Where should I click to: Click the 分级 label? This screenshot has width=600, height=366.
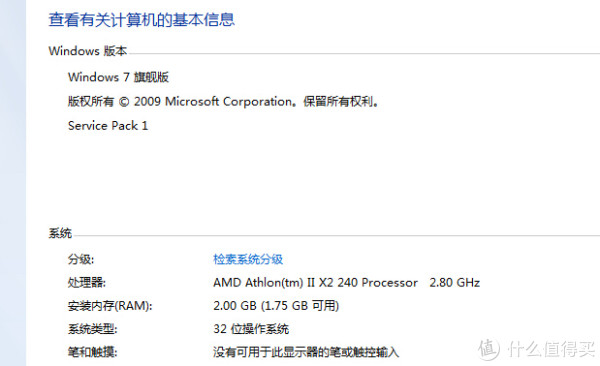[x=81, y=259]
